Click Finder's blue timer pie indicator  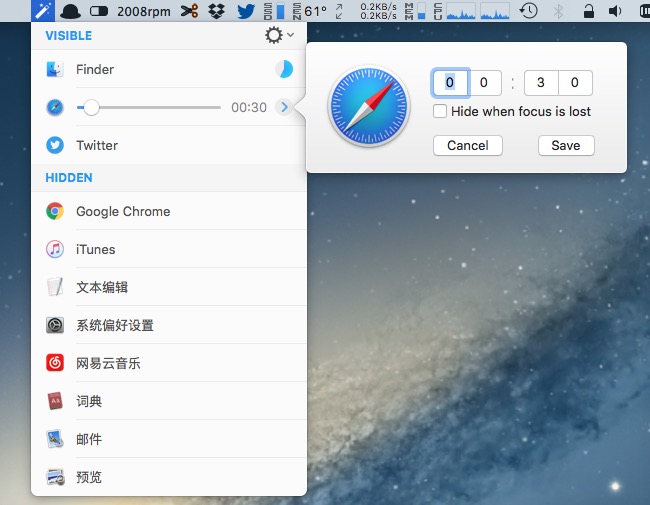tap(284, 69)
